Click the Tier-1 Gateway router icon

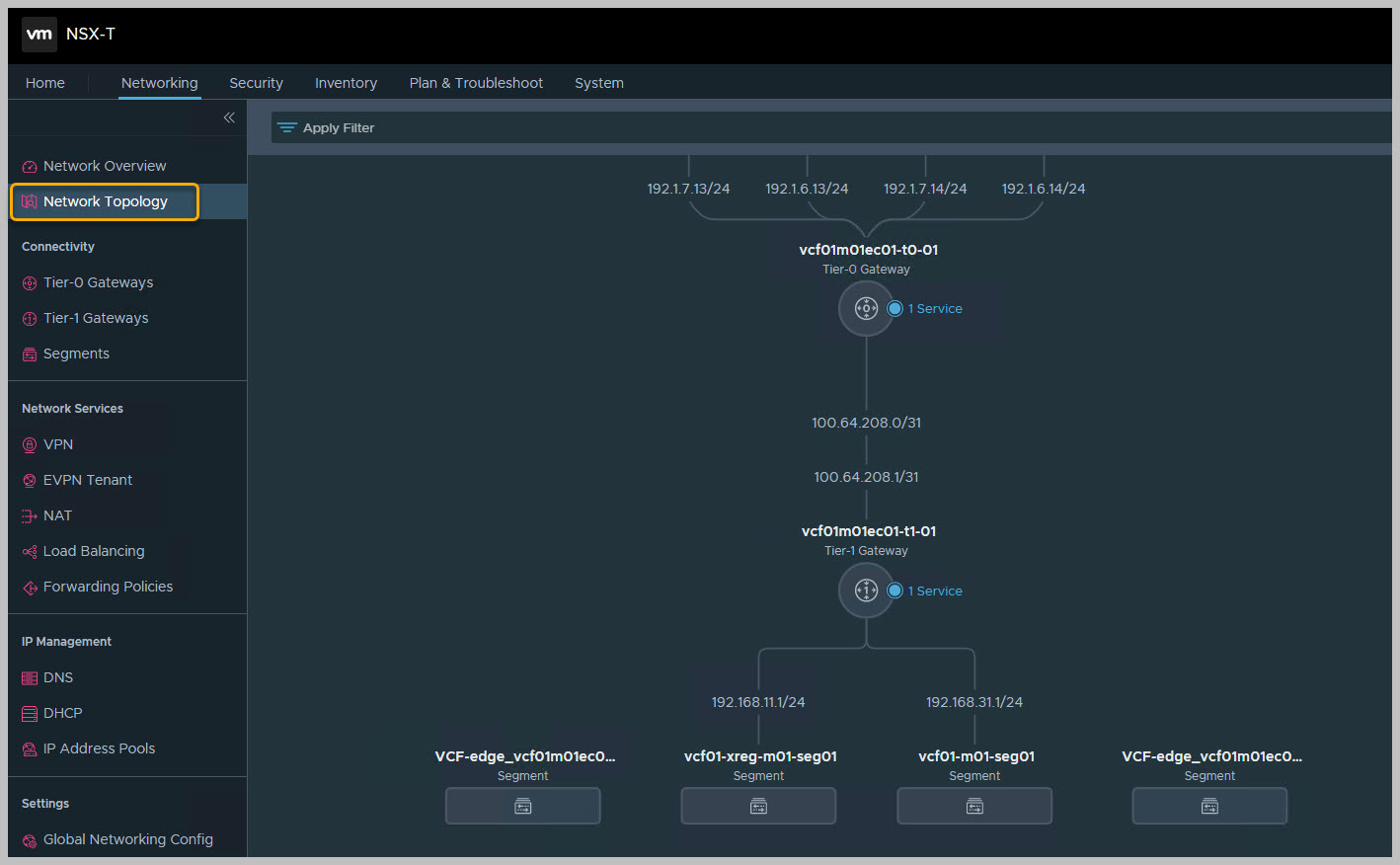[866, 590]
